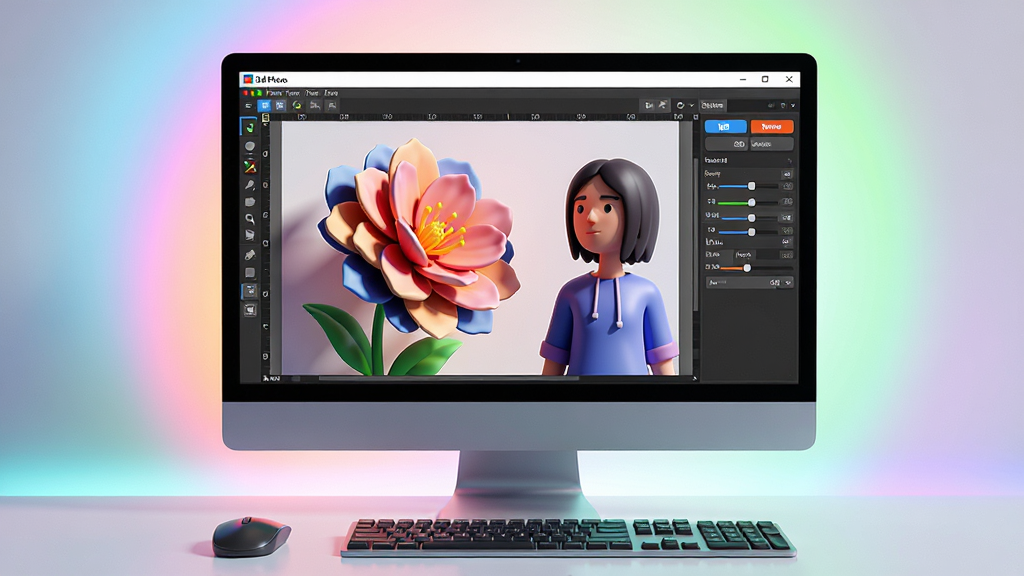Open the third menu in the menu bar
The image size is (1024, 576).
click(312, 93)
